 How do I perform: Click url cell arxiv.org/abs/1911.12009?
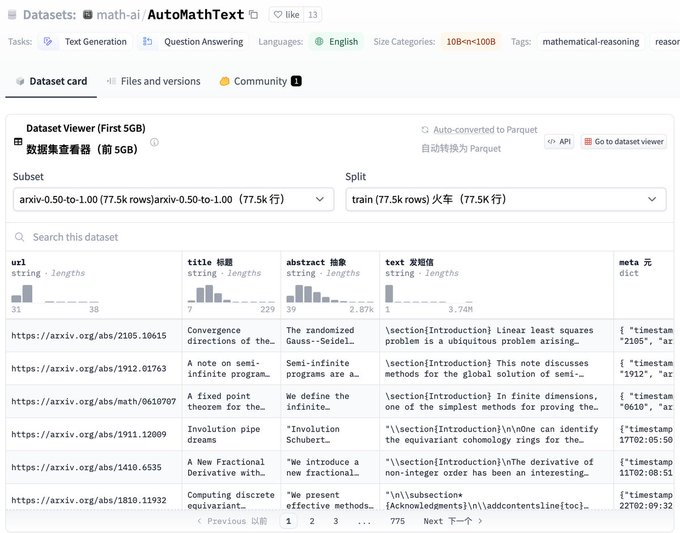coord(94,435)
